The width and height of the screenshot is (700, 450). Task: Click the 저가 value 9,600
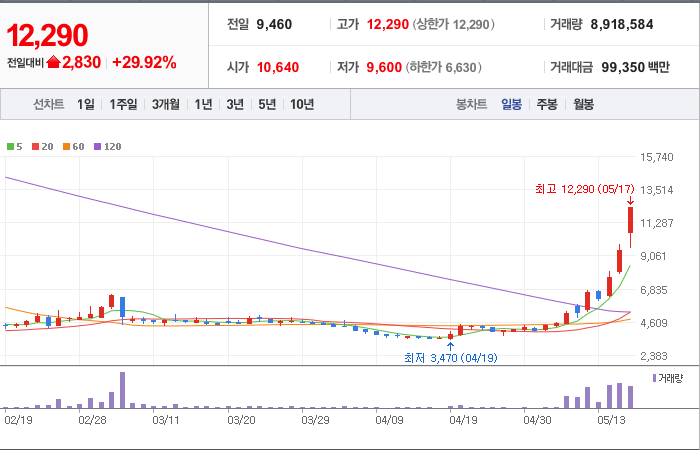point(384,67)
